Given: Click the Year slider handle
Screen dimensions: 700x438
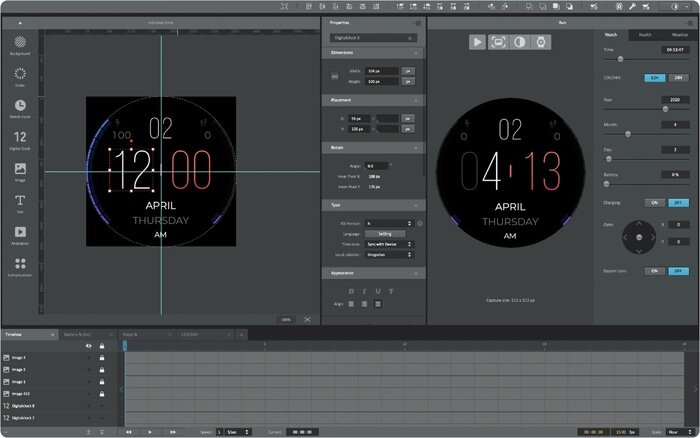Looking at the screenshot, I should point(665,109).
